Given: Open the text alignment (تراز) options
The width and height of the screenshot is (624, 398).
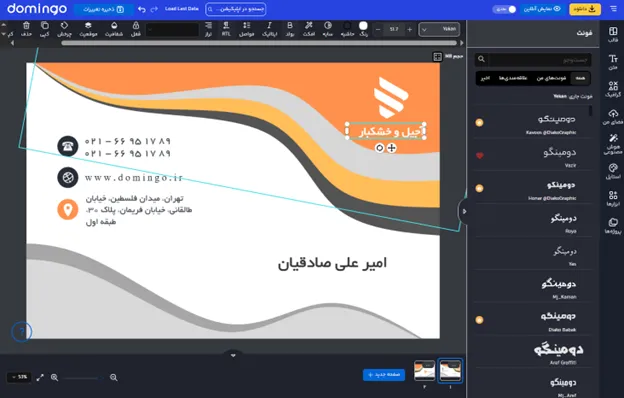Looking at the screenshot, I should 208,29.
